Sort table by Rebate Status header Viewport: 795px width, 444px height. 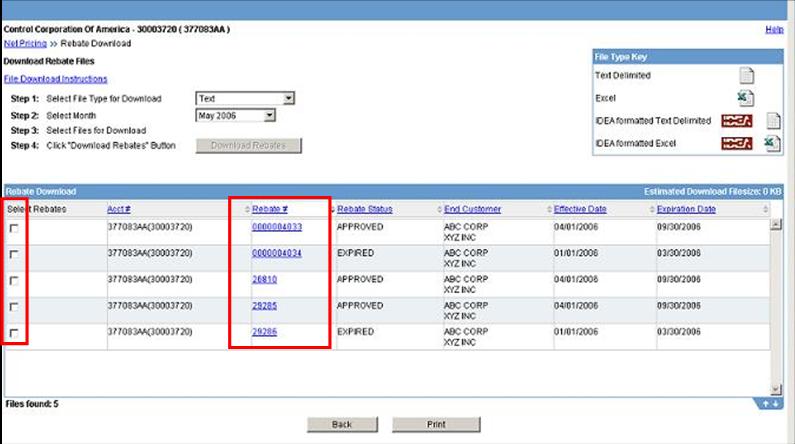click(365, 209)
